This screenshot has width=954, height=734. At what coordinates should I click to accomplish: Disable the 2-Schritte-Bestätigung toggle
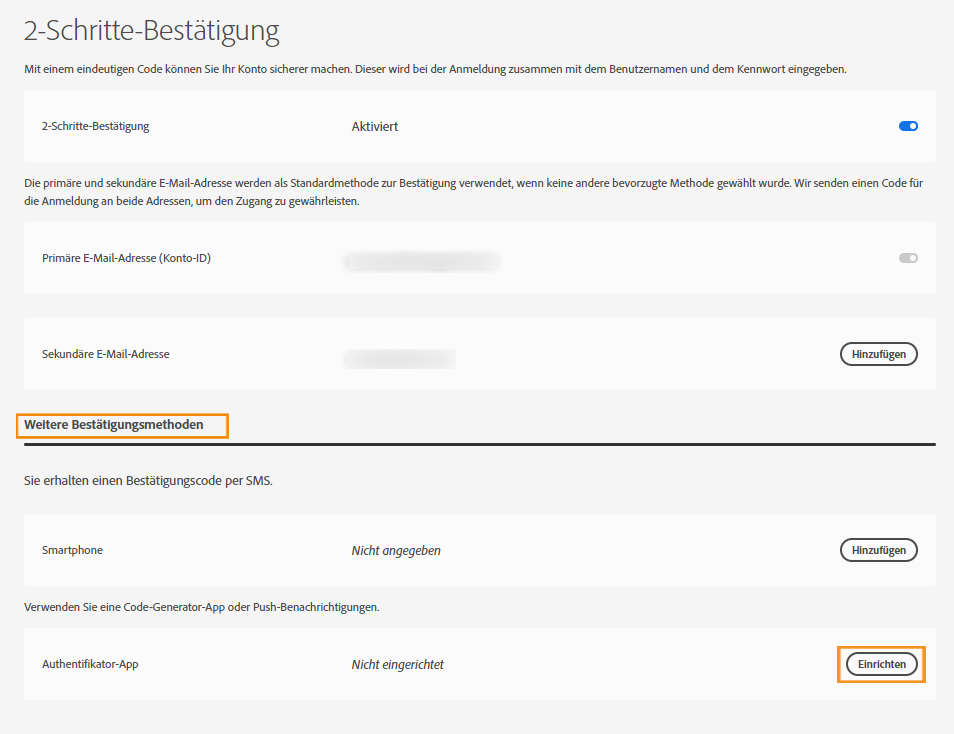point(907,126)
